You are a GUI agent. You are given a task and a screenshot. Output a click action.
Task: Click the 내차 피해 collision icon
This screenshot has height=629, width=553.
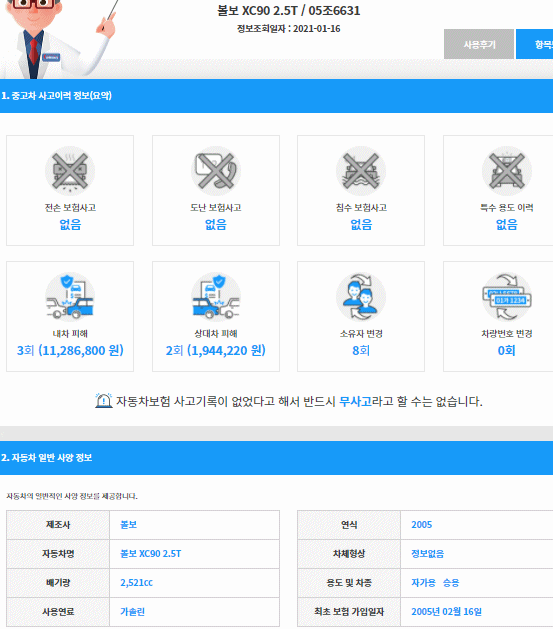[70, 297]
